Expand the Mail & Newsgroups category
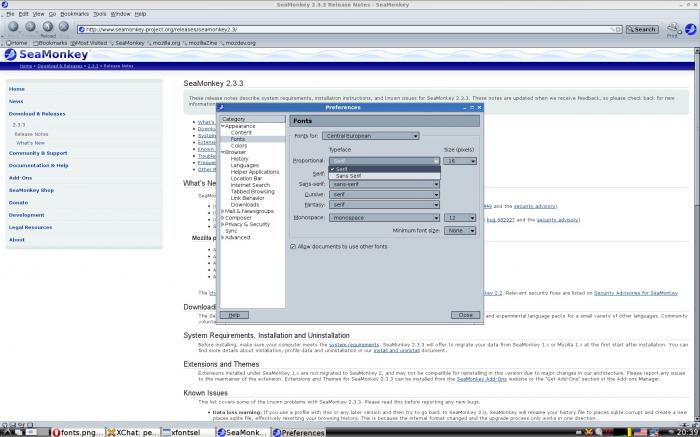This screenshot has width=700, height=437. (x=223, y=211)
